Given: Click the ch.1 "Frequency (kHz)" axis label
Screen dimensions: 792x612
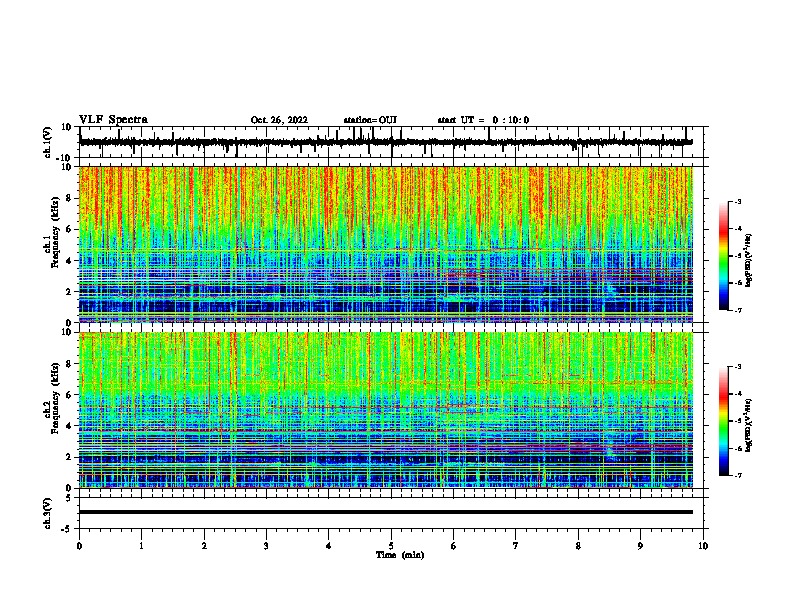Looking at the screenshot, I should 55,232.
